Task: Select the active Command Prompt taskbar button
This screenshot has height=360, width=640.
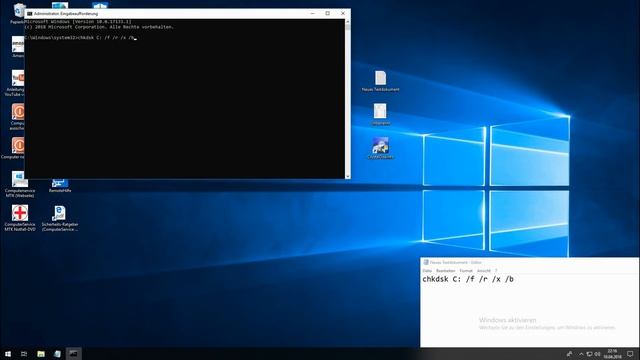Action: pos(73,354)
